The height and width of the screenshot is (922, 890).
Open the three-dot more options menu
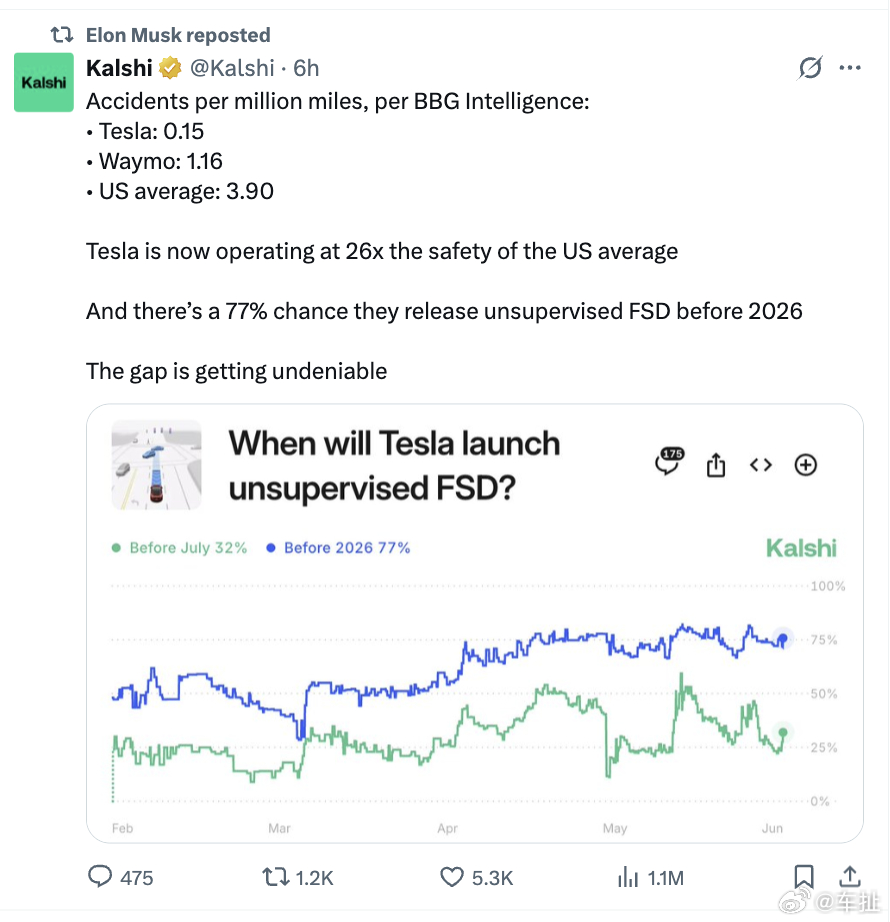(850, 68)
